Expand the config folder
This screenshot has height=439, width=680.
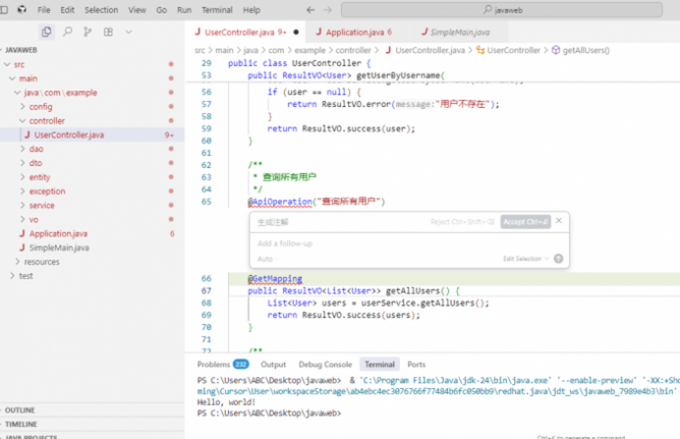(x=40, y=106)
